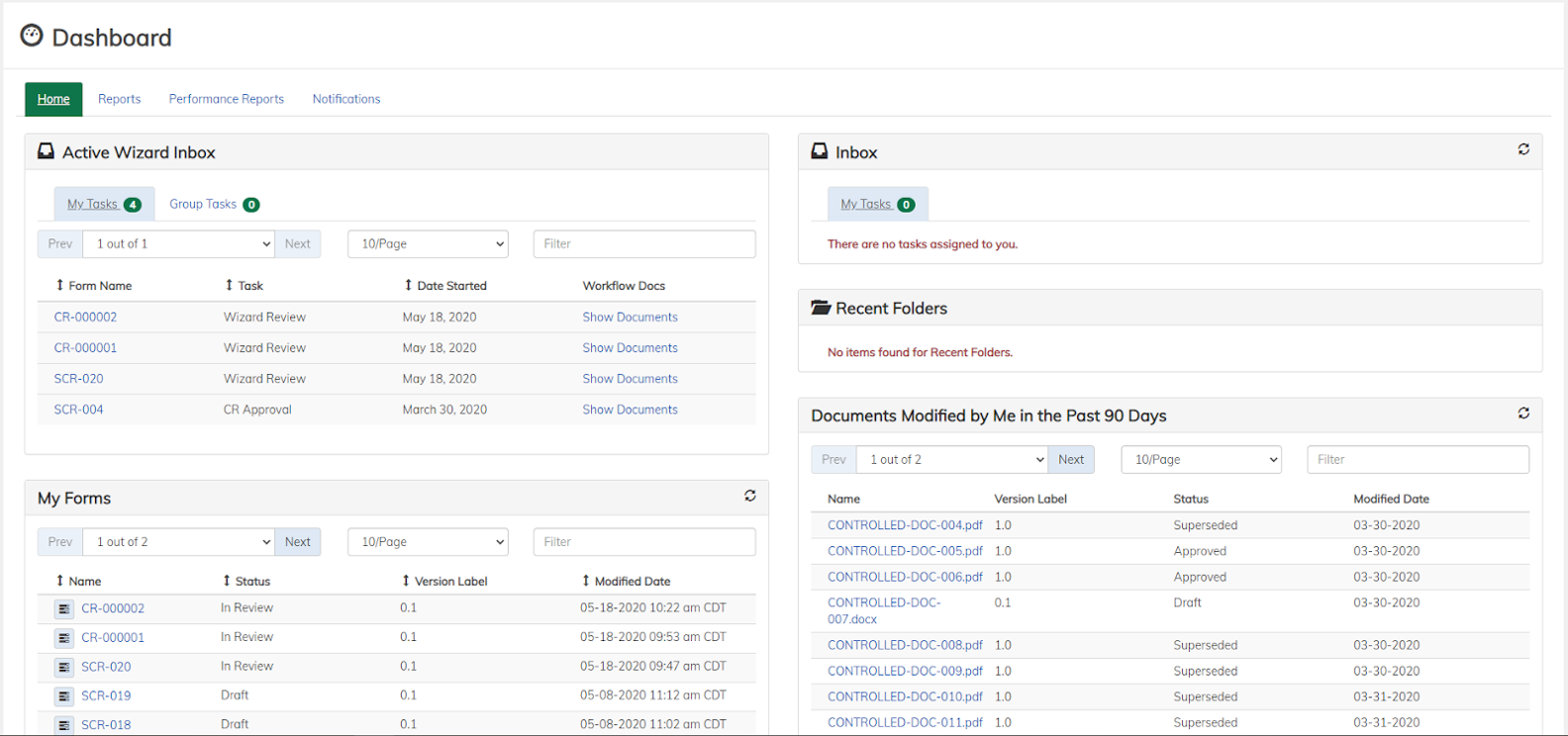1568x736 pixels.
Task: Click the form icon beside CR-000002 in My Forms
Action: coord(64,609)
